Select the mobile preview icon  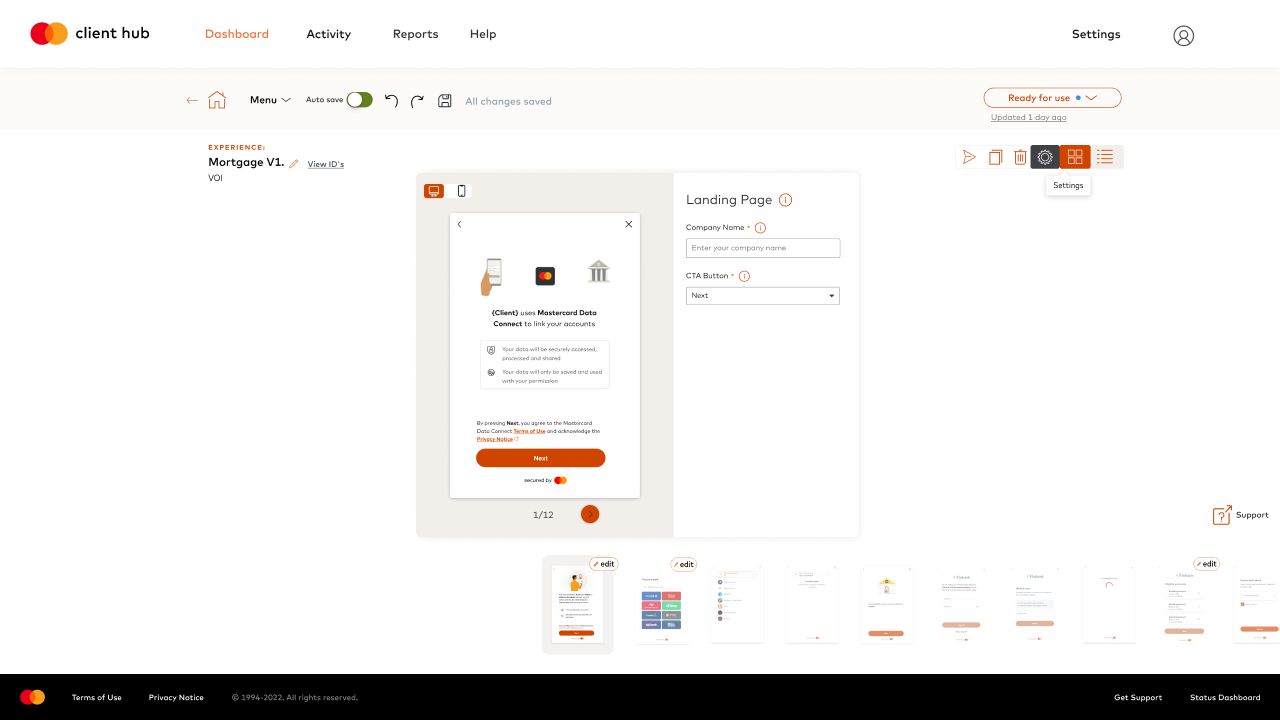pos(461,191)
